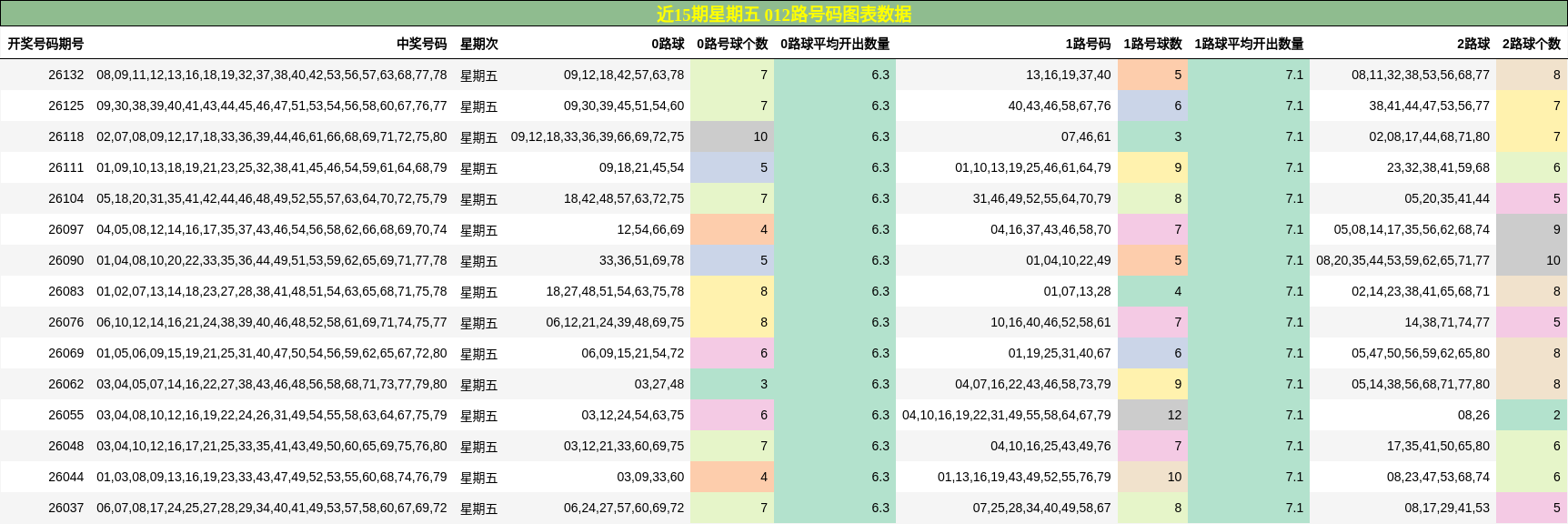Screen dimensions: 1568x524
Task: Click the 2路球 column header
Action: coord(1473,44)
